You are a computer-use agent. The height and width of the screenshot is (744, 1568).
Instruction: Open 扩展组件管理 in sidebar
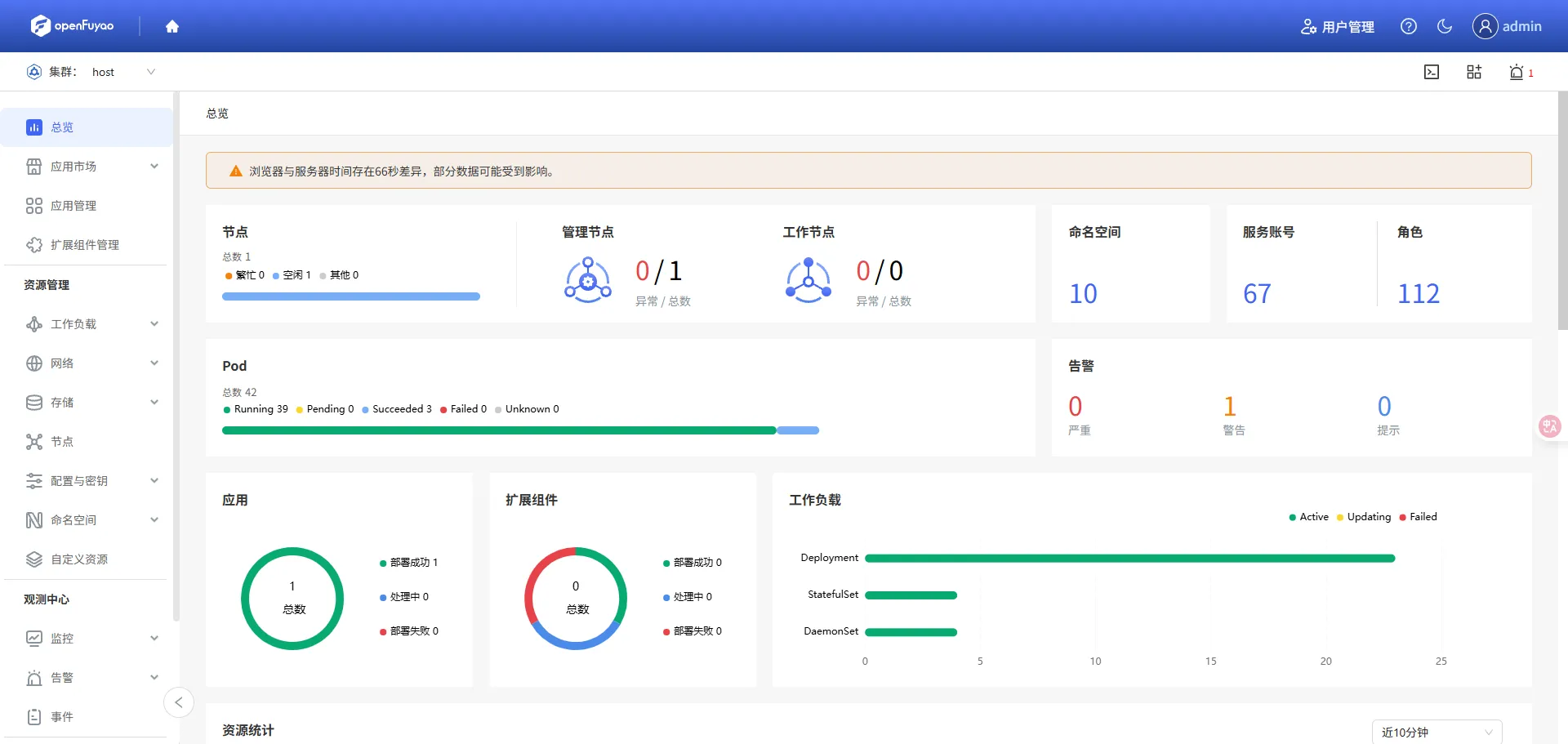tap(84, 245)
